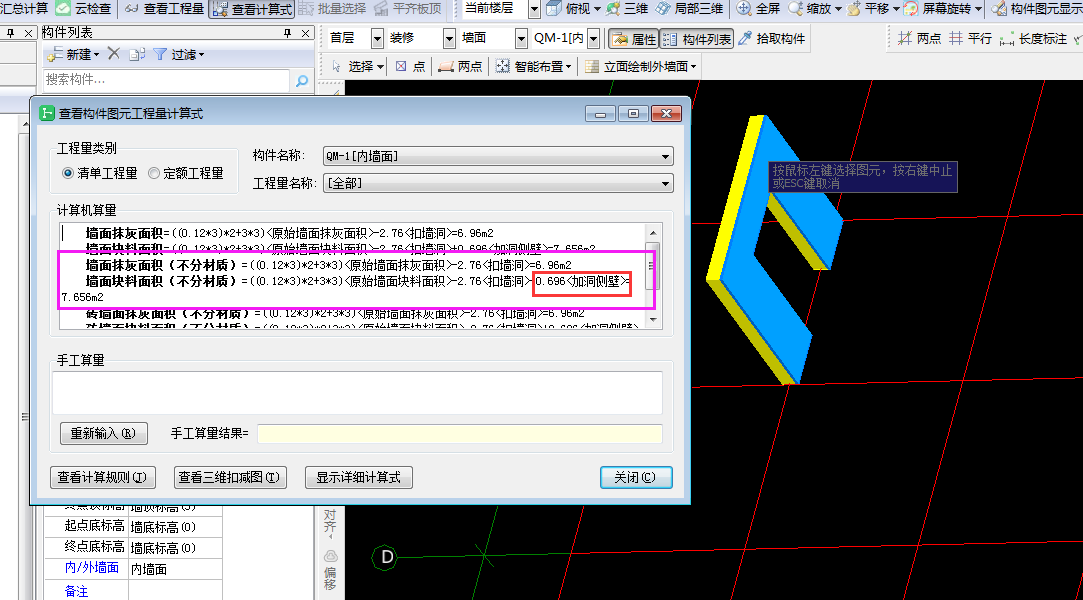
Task: Select the 两点 draw tool beside 点
Action: (x=460, y=66)
